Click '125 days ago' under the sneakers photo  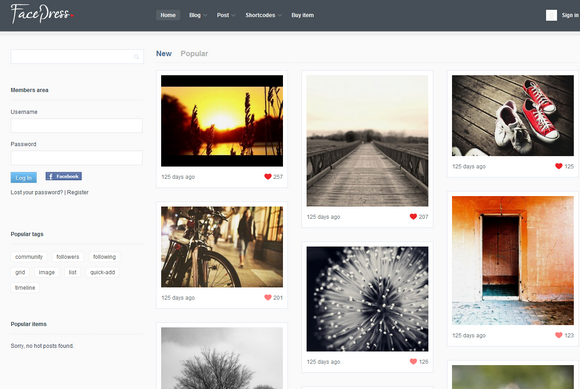pyautogui.click(x=469, y=166)
